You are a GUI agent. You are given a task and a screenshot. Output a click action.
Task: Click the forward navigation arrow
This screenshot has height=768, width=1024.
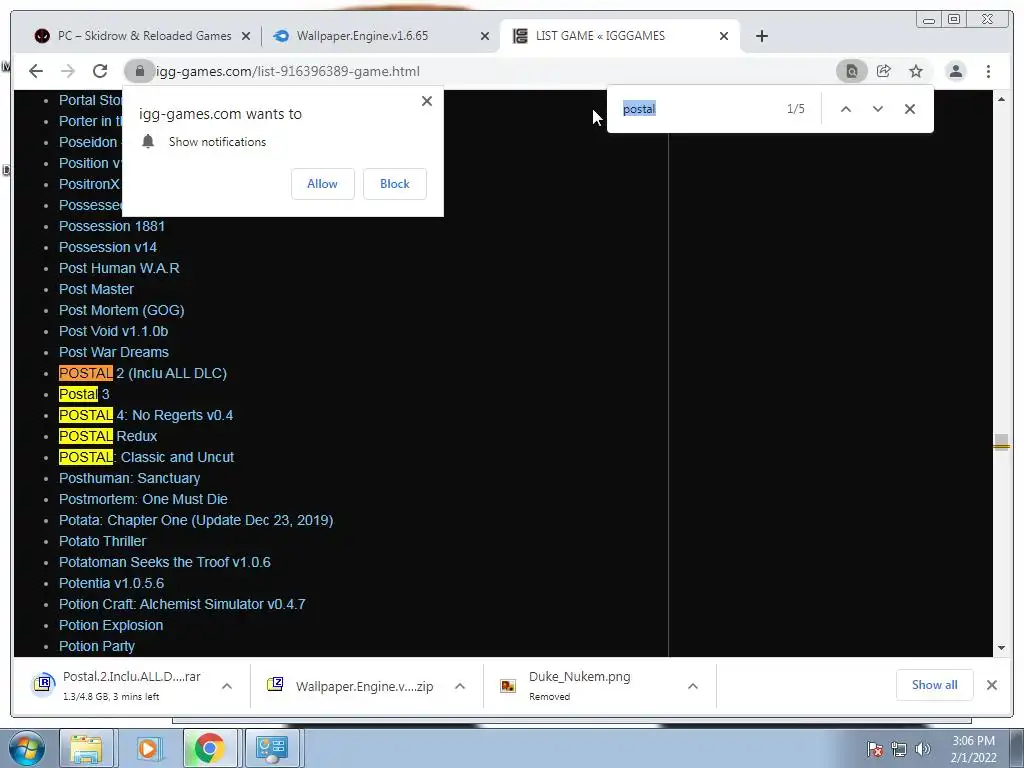coord(68,71)
